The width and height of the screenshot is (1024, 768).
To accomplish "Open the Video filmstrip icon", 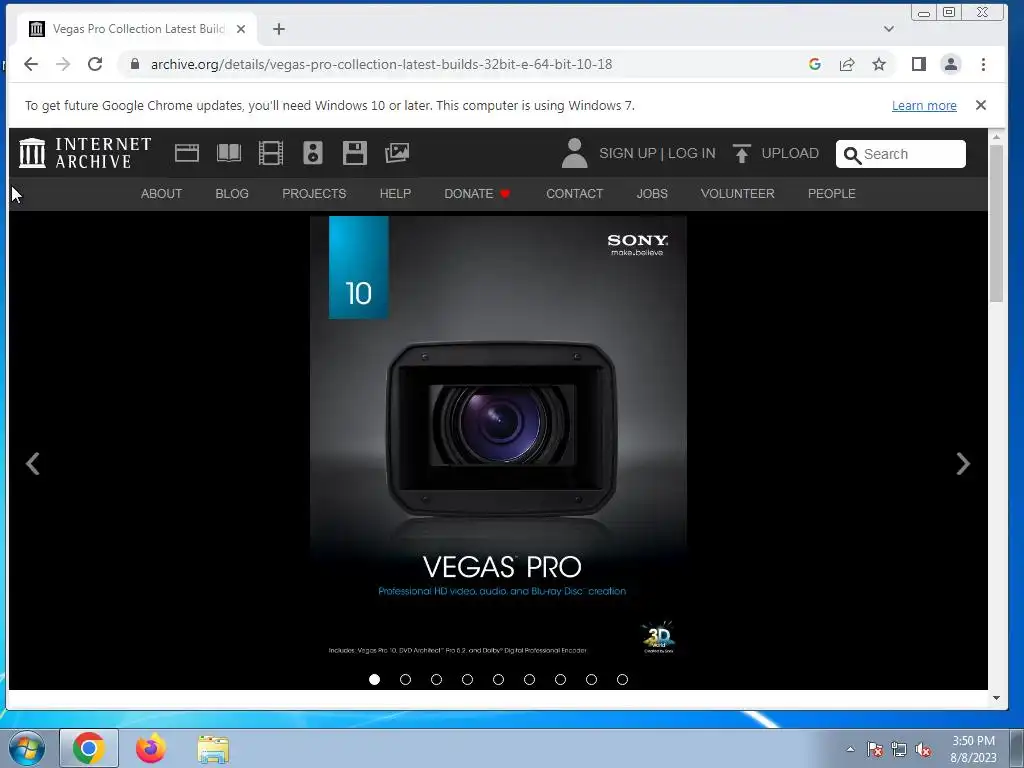I will pyautogui.click(x=270, y=153).
